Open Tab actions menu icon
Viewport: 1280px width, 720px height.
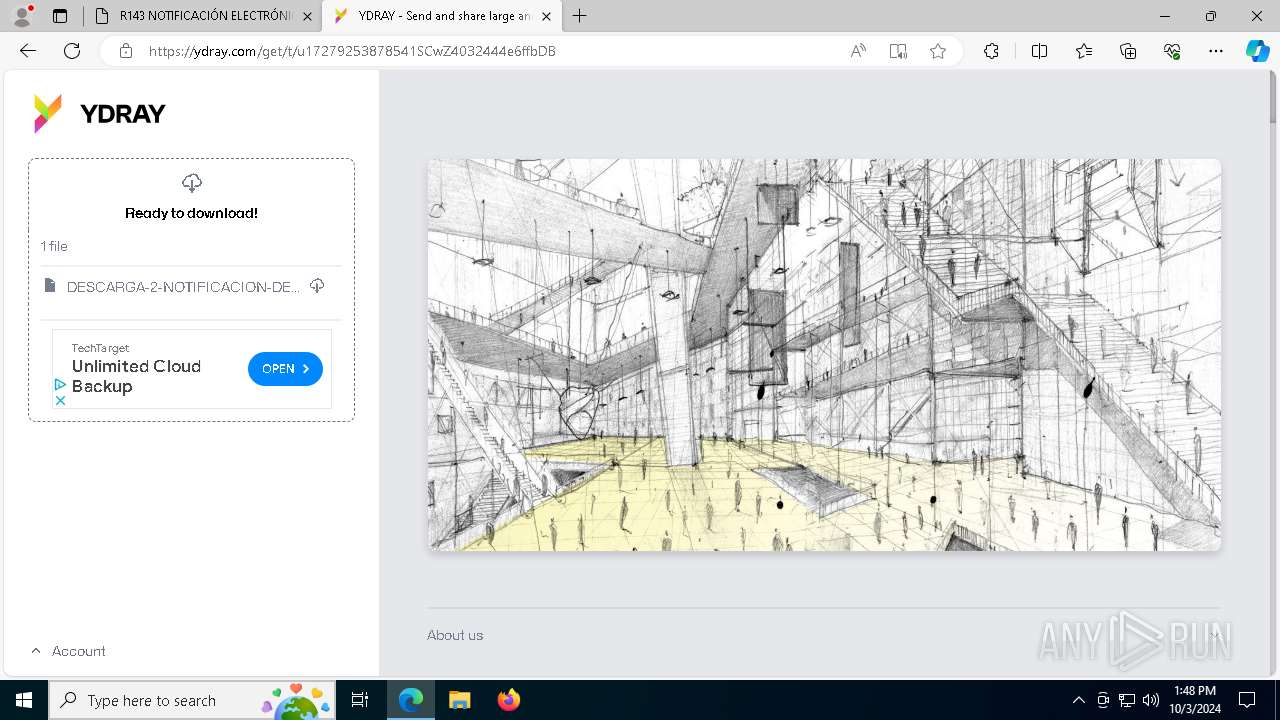60,16
